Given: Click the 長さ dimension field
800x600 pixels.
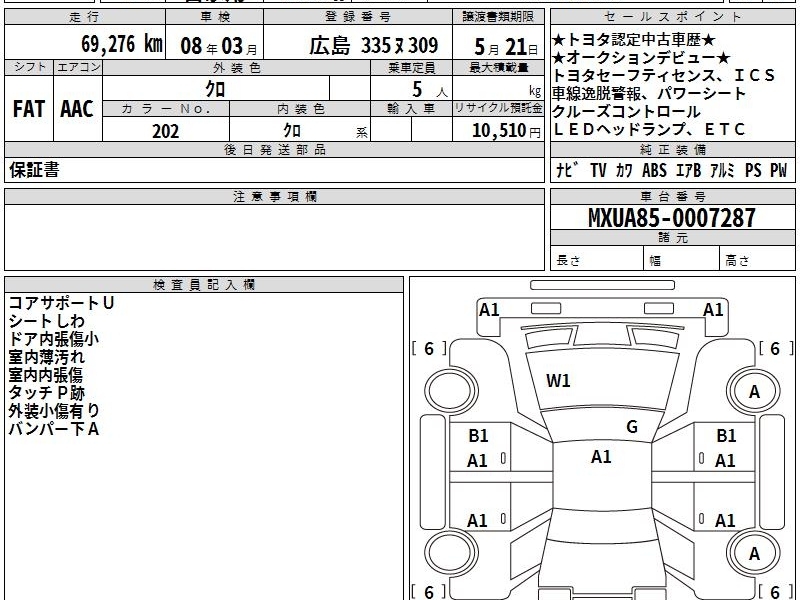Looking at the screenshot, I should (597, 260).
